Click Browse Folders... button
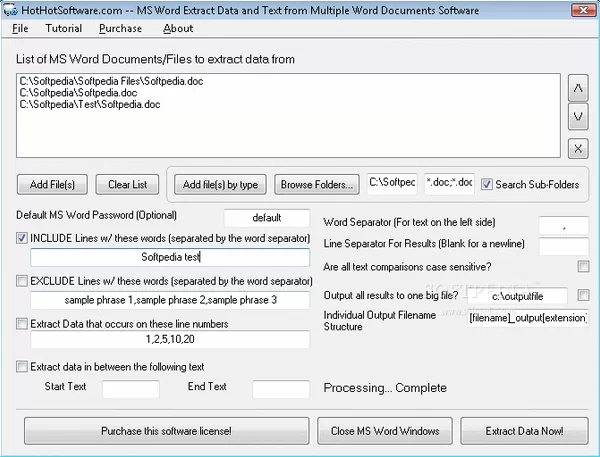This screenshot has height=457, width=600. point(316,184)
